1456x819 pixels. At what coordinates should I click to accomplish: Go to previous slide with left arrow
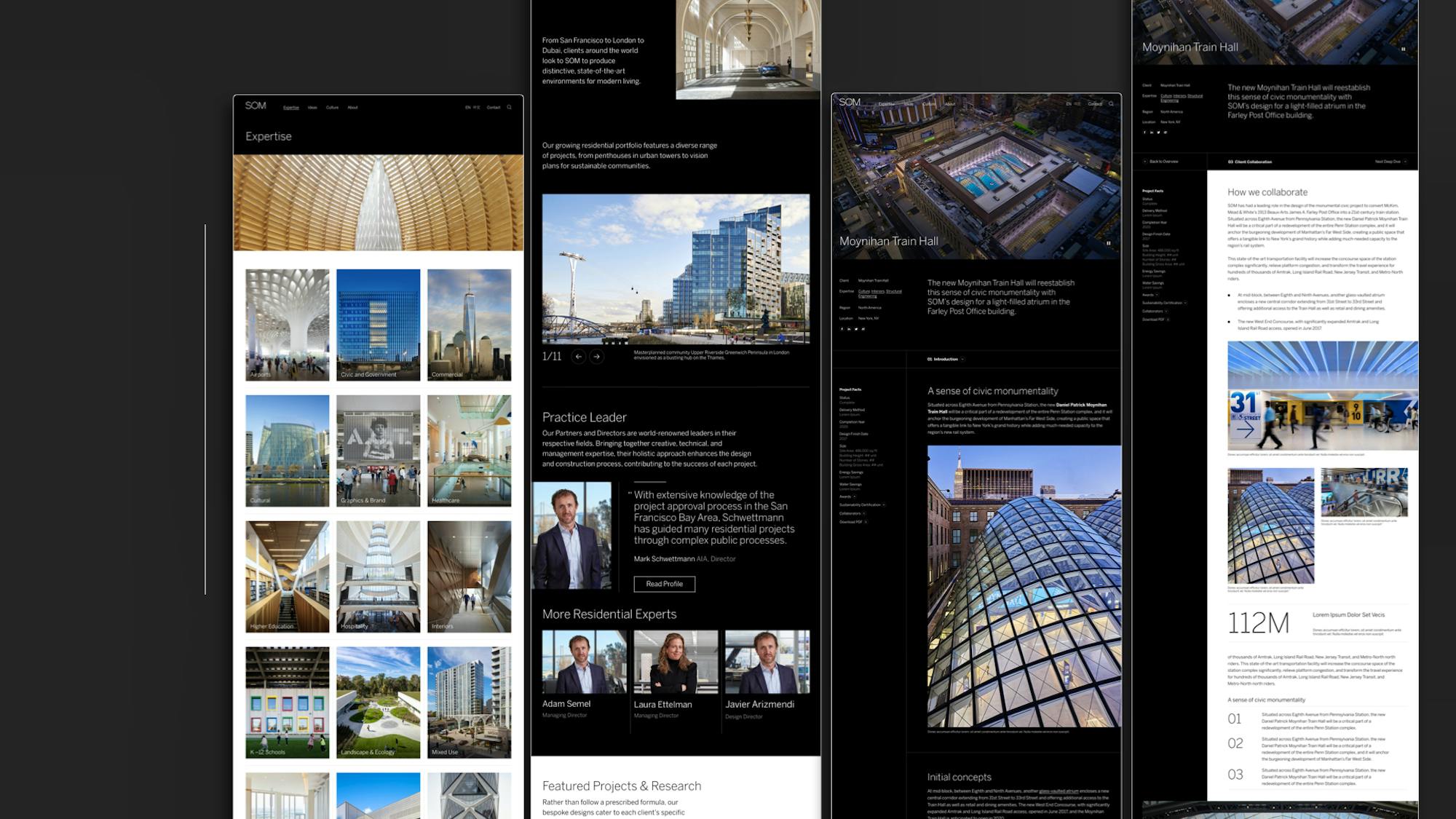pos(578,357)
